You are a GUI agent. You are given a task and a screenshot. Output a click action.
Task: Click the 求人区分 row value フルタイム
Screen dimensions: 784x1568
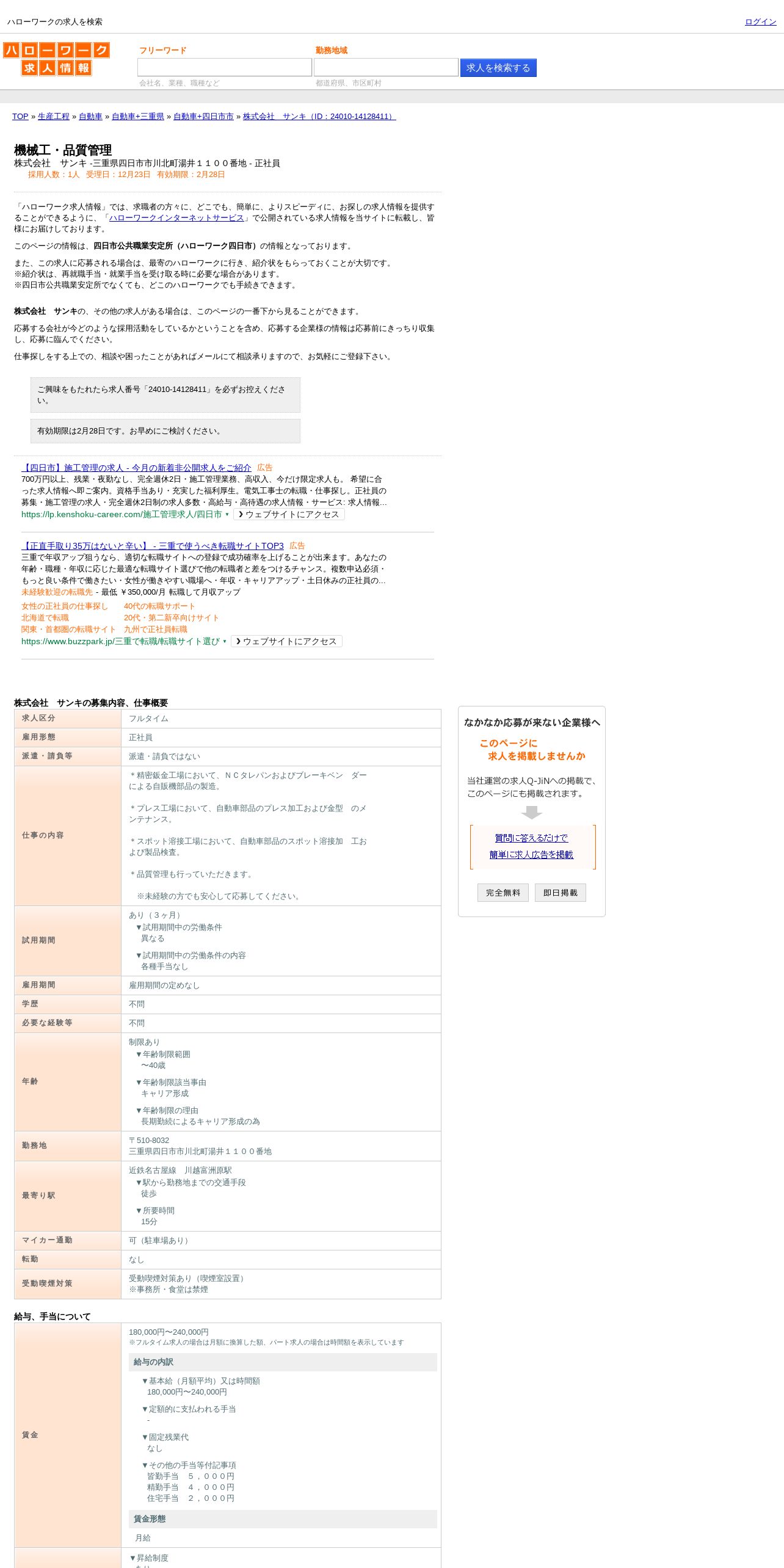pos(148,719)
